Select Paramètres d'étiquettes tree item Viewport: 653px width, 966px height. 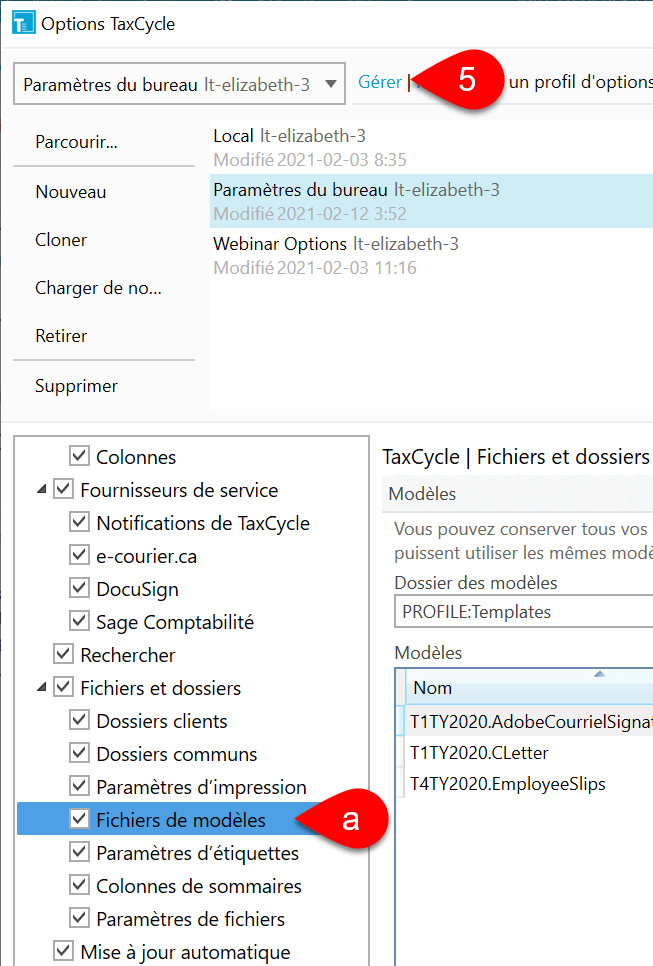click(197, 853)
